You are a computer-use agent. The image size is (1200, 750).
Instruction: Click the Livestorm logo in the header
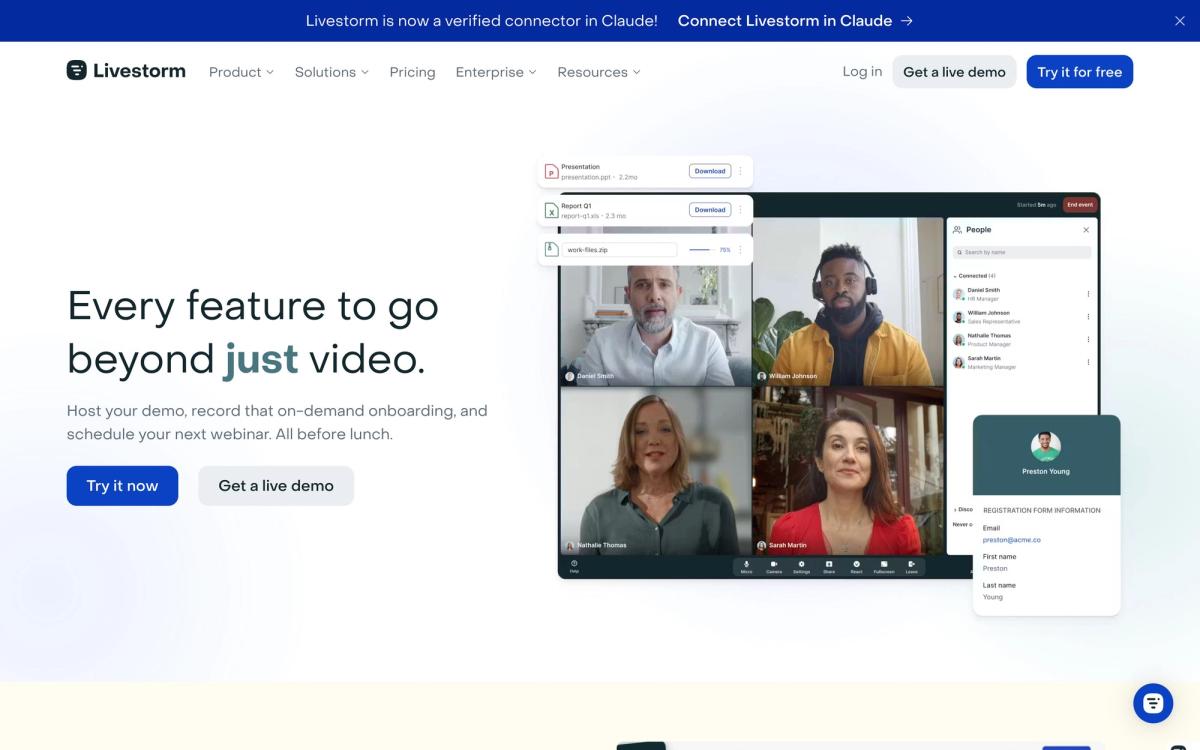pos(126,71)
